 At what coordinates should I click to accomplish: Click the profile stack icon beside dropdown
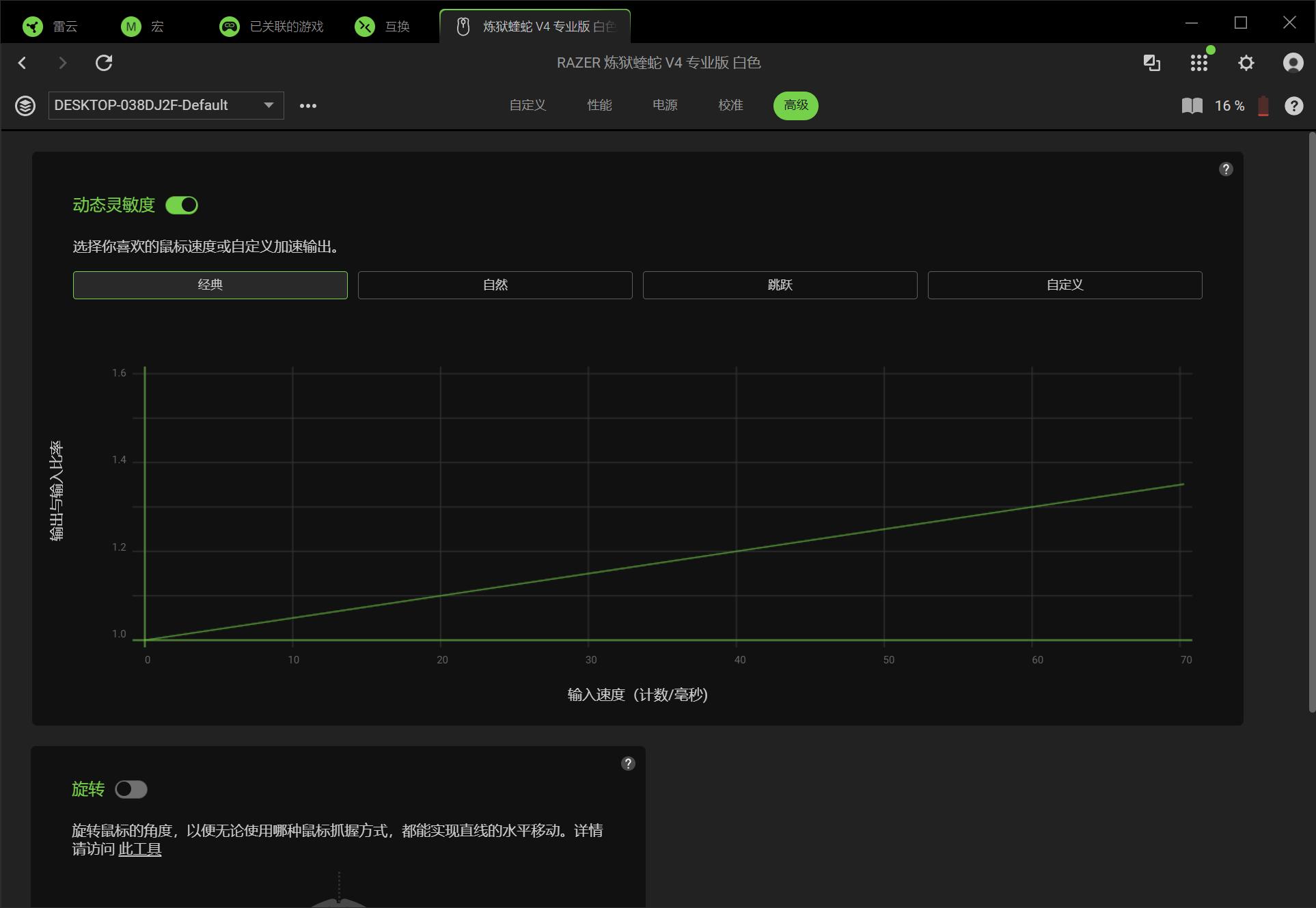pos(25,106)
